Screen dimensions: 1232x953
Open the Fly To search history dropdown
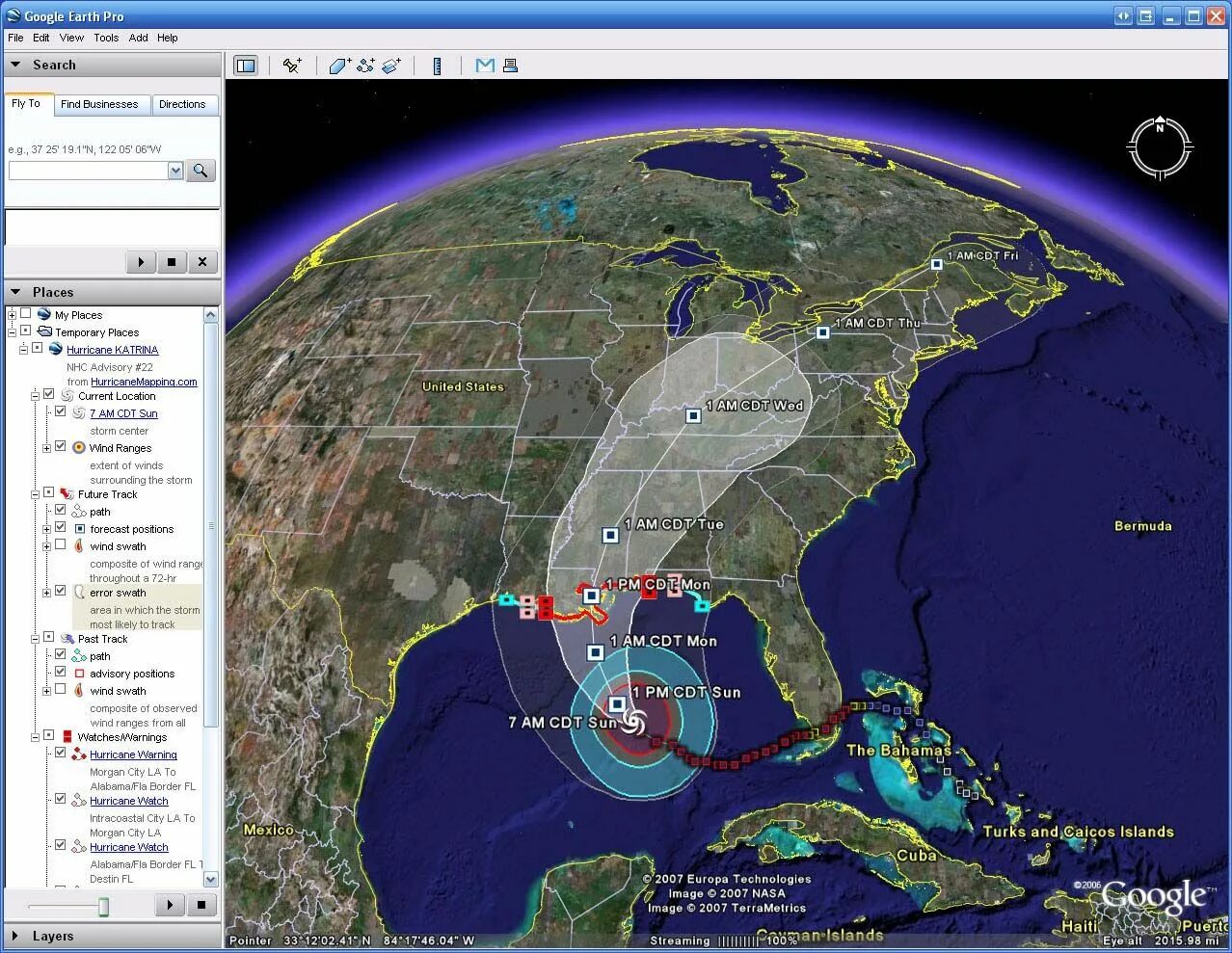175,171
